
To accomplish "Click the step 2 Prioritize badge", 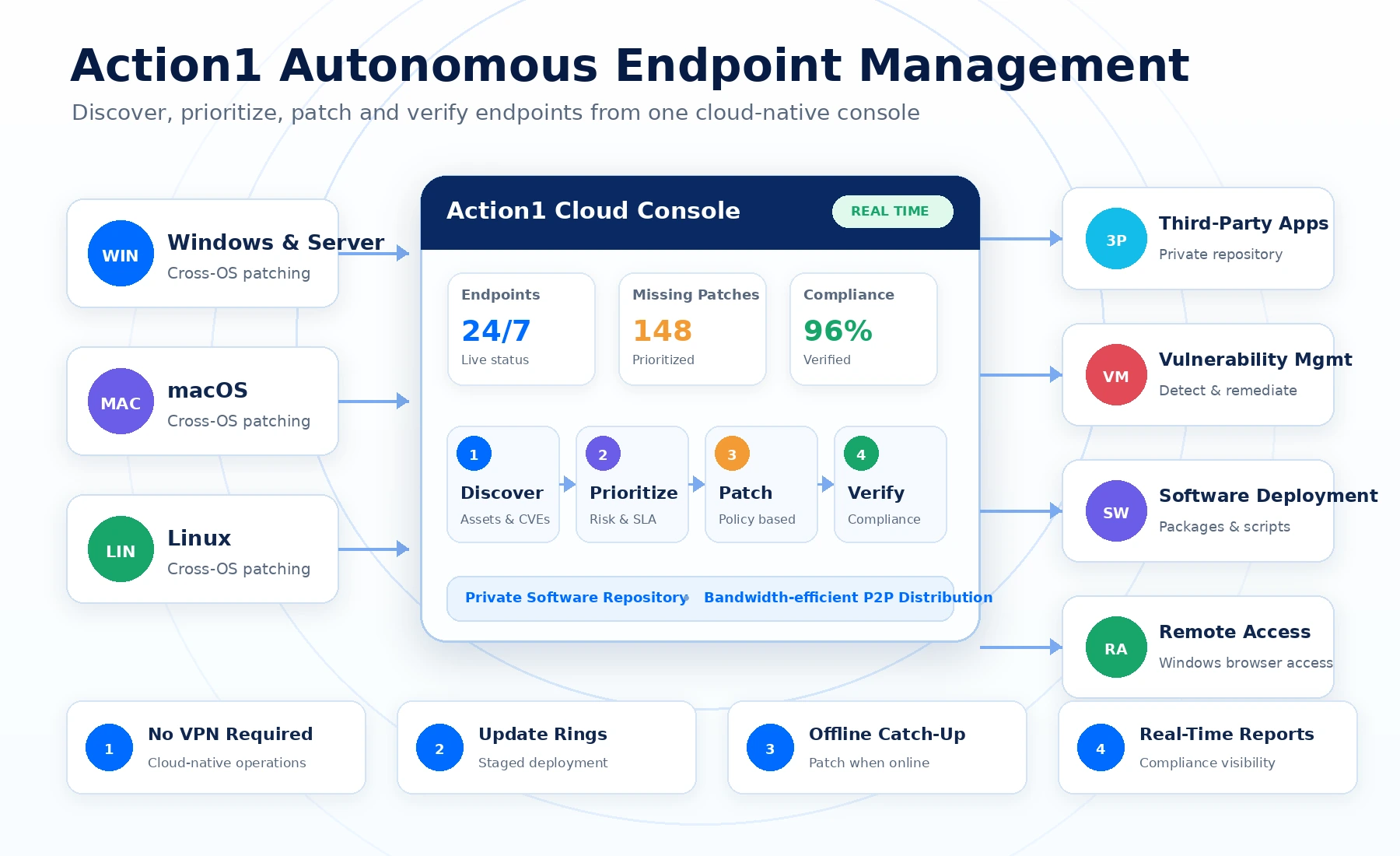I will [x=603, y=454].
